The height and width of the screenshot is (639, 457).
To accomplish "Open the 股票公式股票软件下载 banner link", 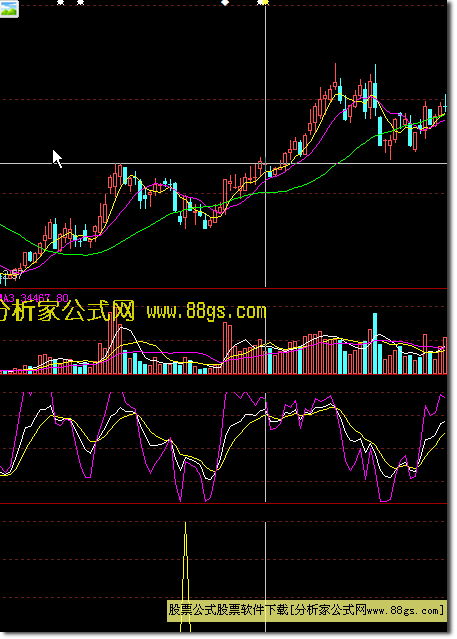I will (306, 610).
